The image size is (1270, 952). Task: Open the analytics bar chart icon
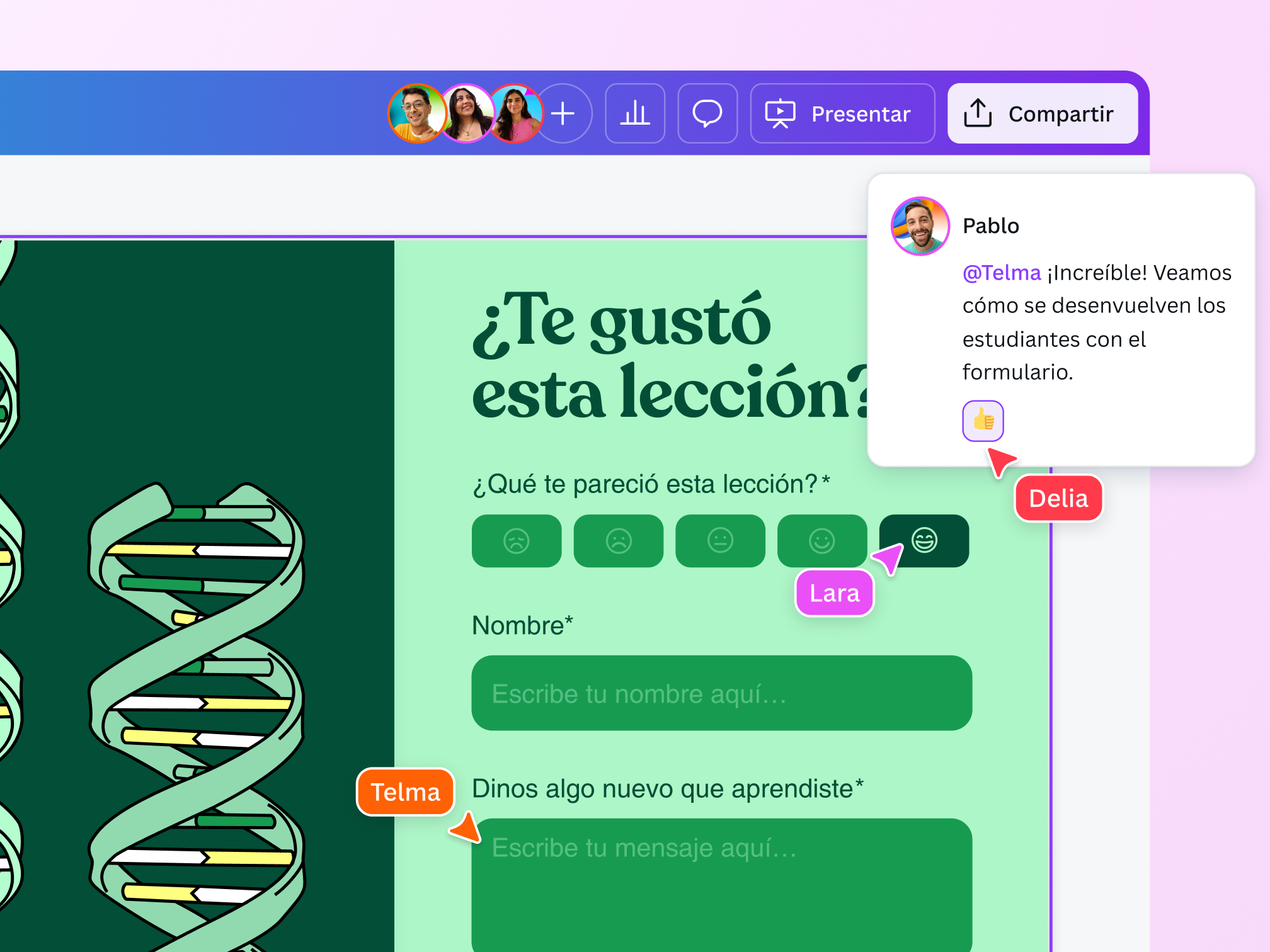[x=635, y=114]
